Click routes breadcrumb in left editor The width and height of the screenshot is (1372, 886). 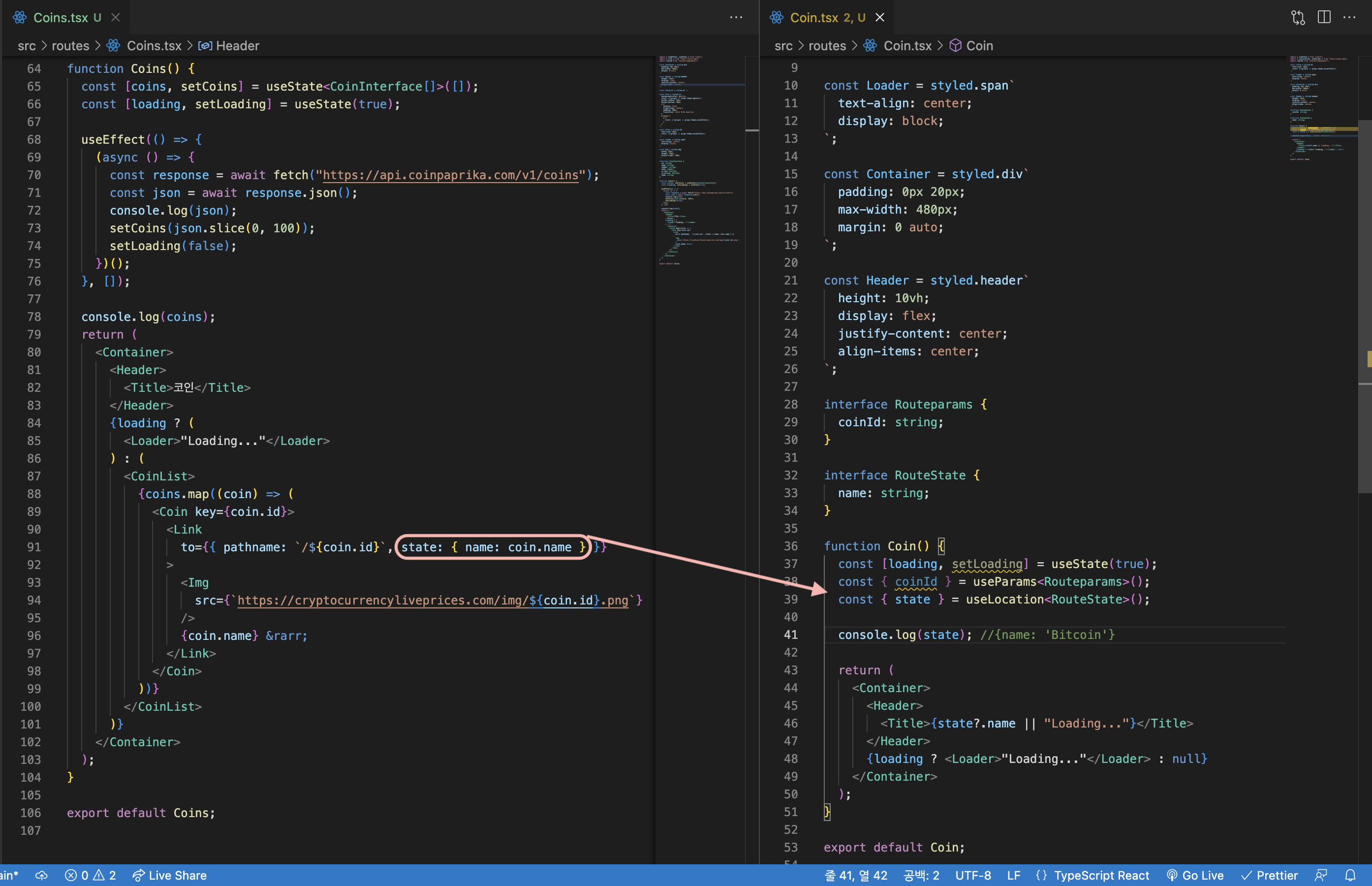(70, 45)
